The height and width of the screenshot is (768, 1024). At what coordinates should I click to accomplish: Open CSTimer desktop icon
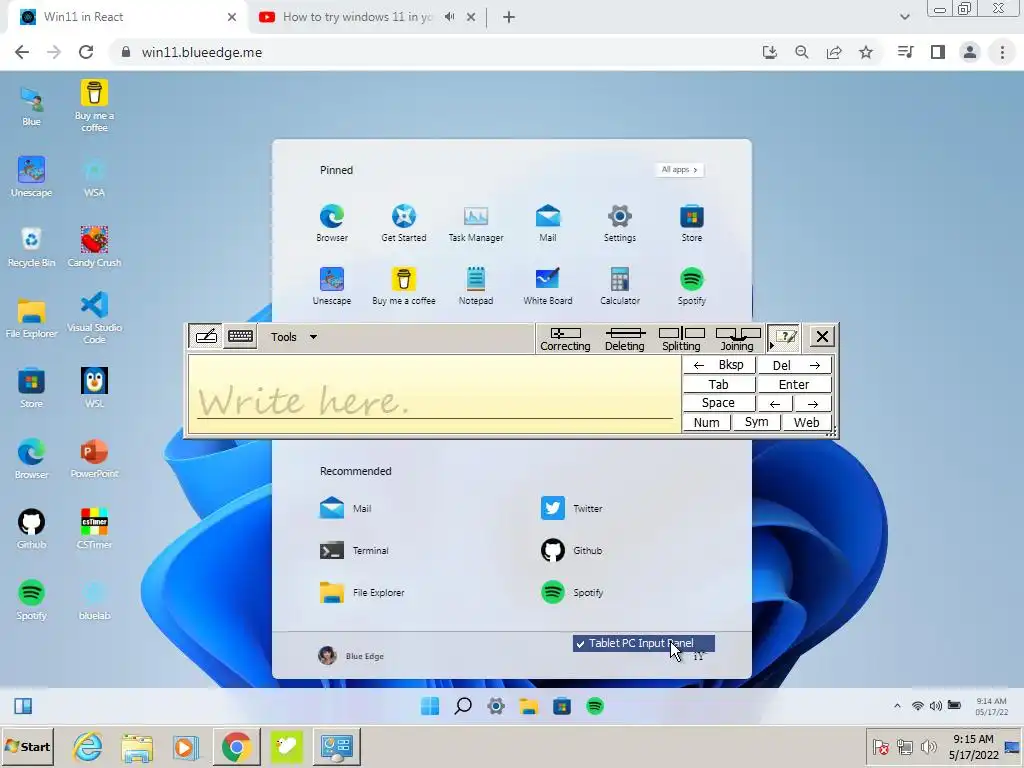tap(94, 529)
